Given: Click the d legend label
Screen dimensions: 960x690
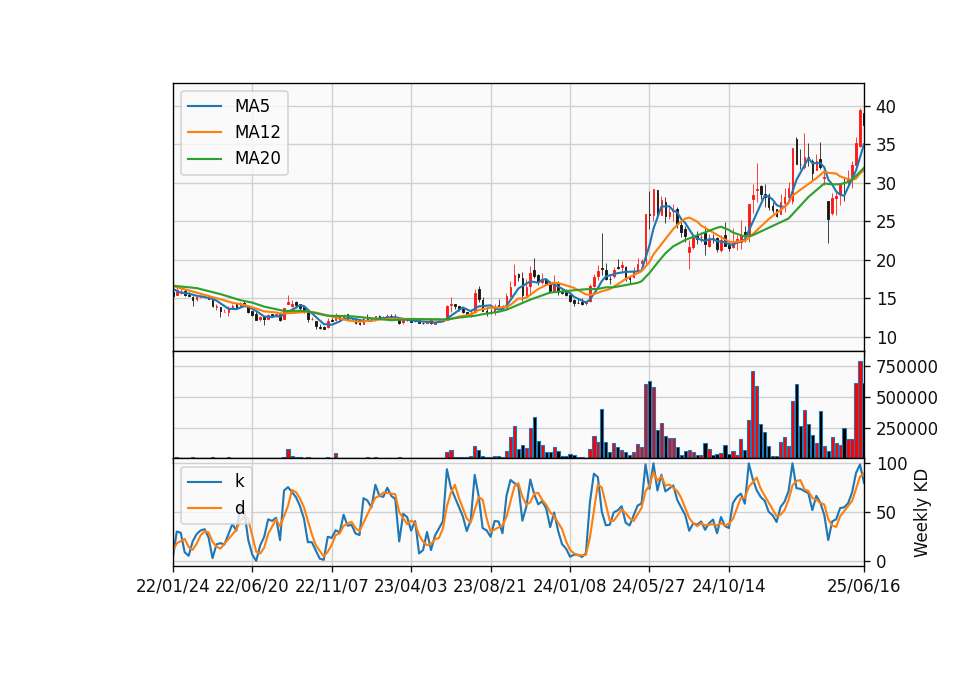Looking at the screenshot, I should [x=239, y=508].
